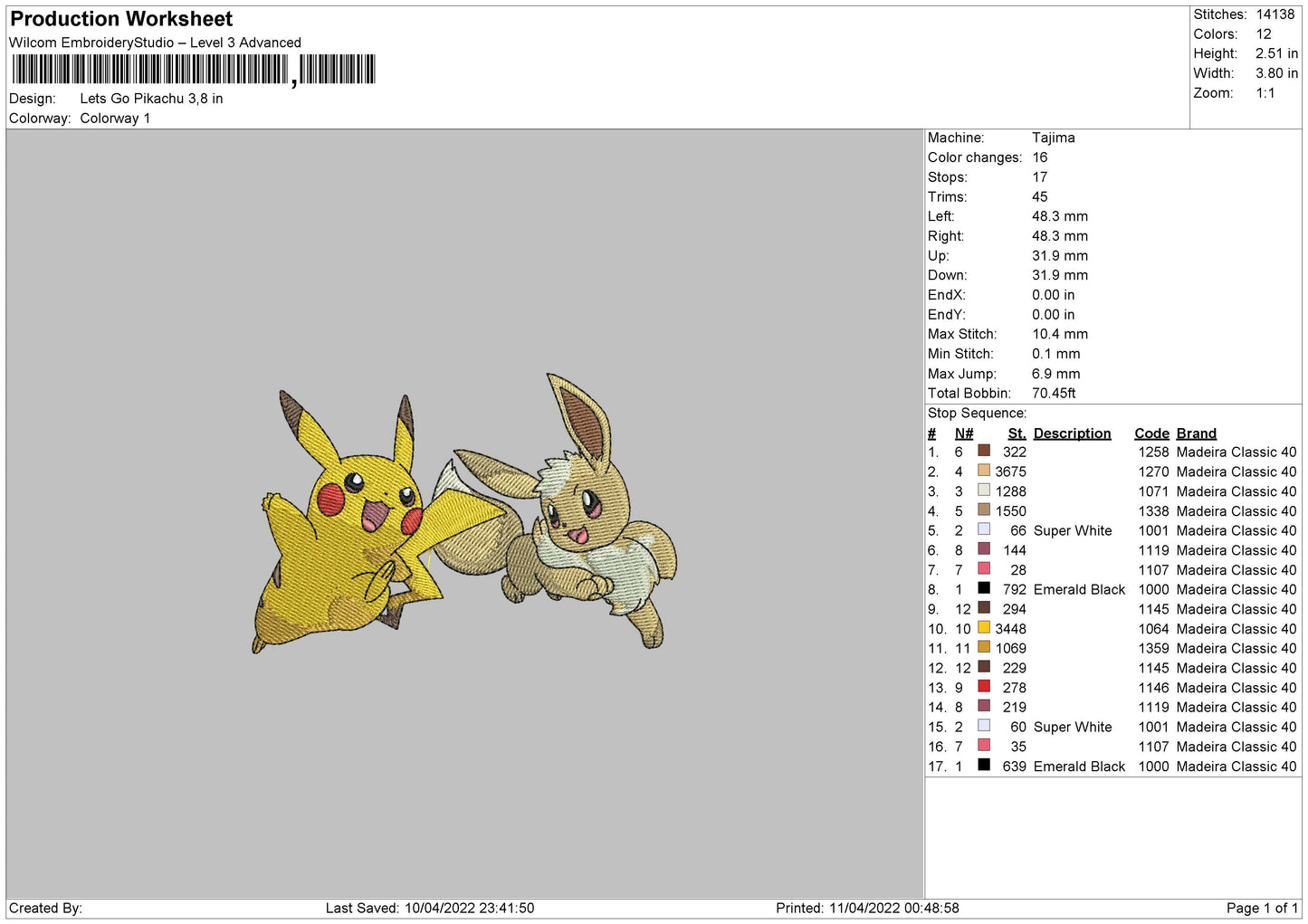Pick the brown swatch in stop row 1
Viewport: 1308px width, 924px height.
tap(984, 451)
